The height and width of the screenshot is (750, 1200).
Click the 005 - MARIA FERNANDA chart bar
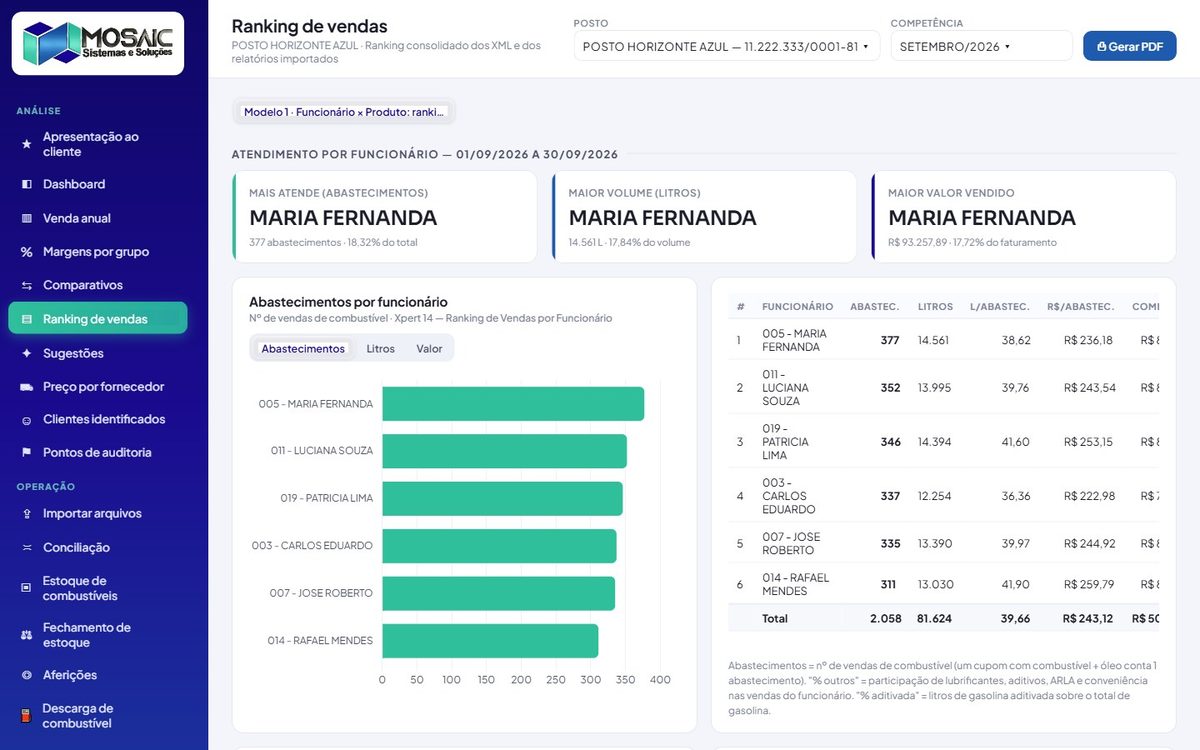513,404
